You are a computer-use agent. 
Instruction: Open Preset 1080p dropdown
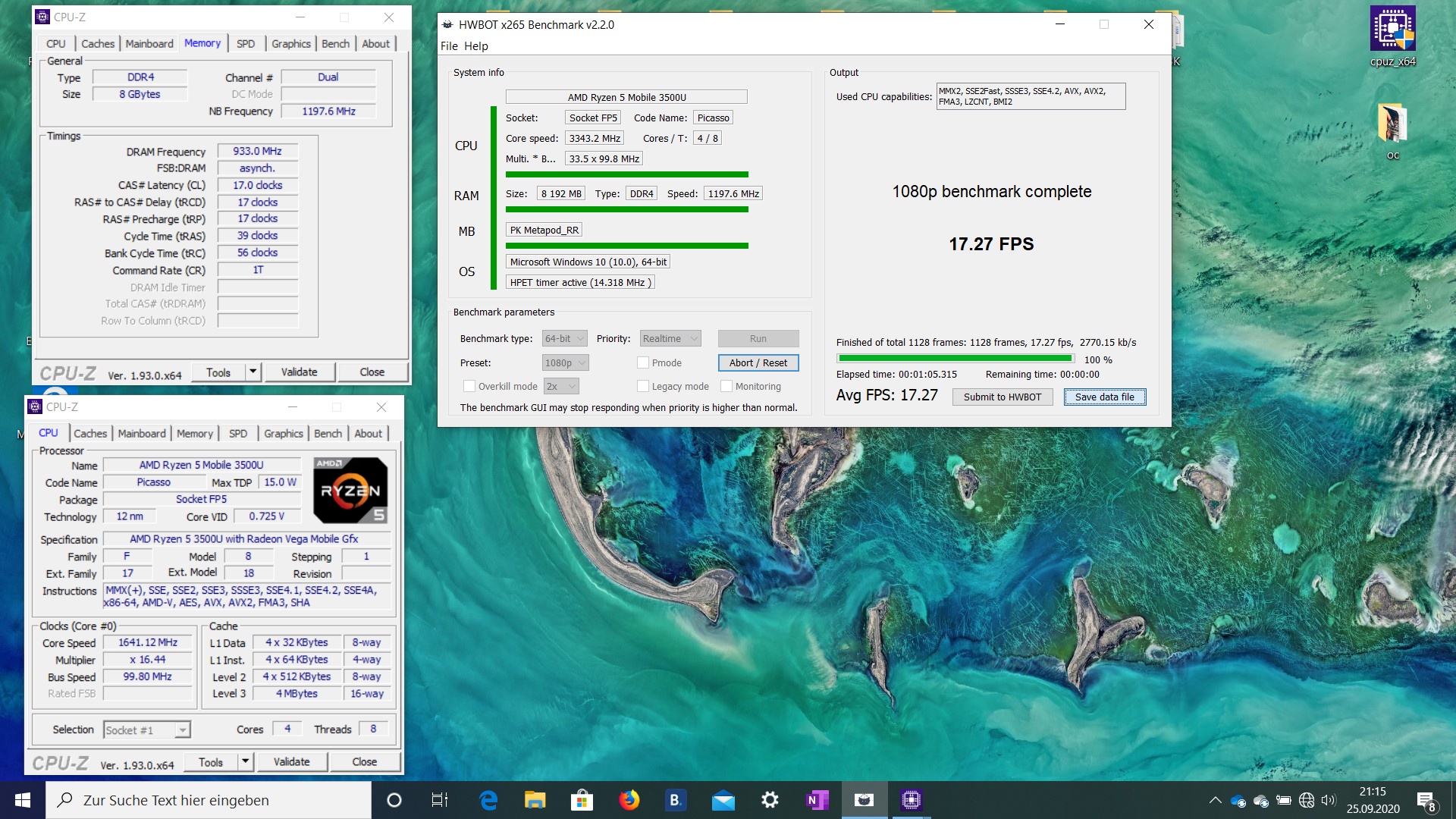pyautogui.click(x=565, y=362)
